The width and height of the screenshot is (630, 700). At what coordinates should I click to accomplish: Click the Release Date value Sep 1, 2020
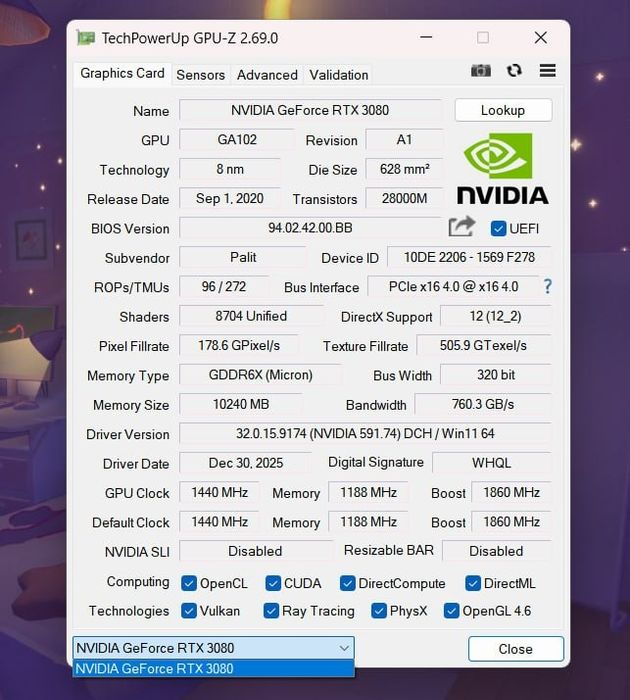click(x=230, y=199)
